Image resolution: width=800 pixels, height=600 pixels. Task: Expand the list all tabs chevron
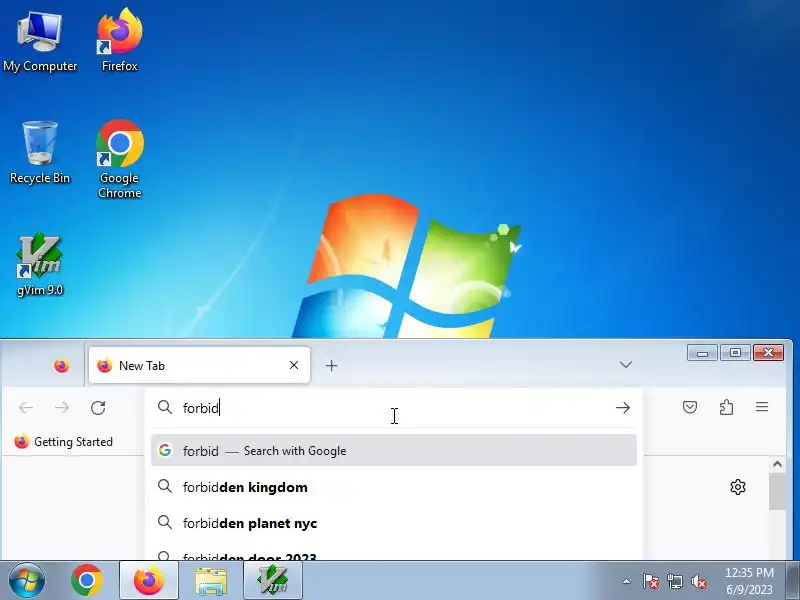[x=626, y=365]
